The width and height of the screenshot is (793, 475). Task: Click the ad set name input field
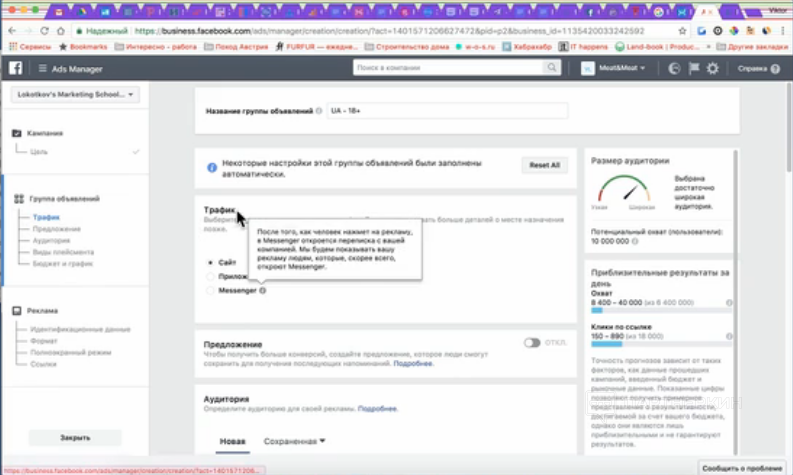click(447, 111)
